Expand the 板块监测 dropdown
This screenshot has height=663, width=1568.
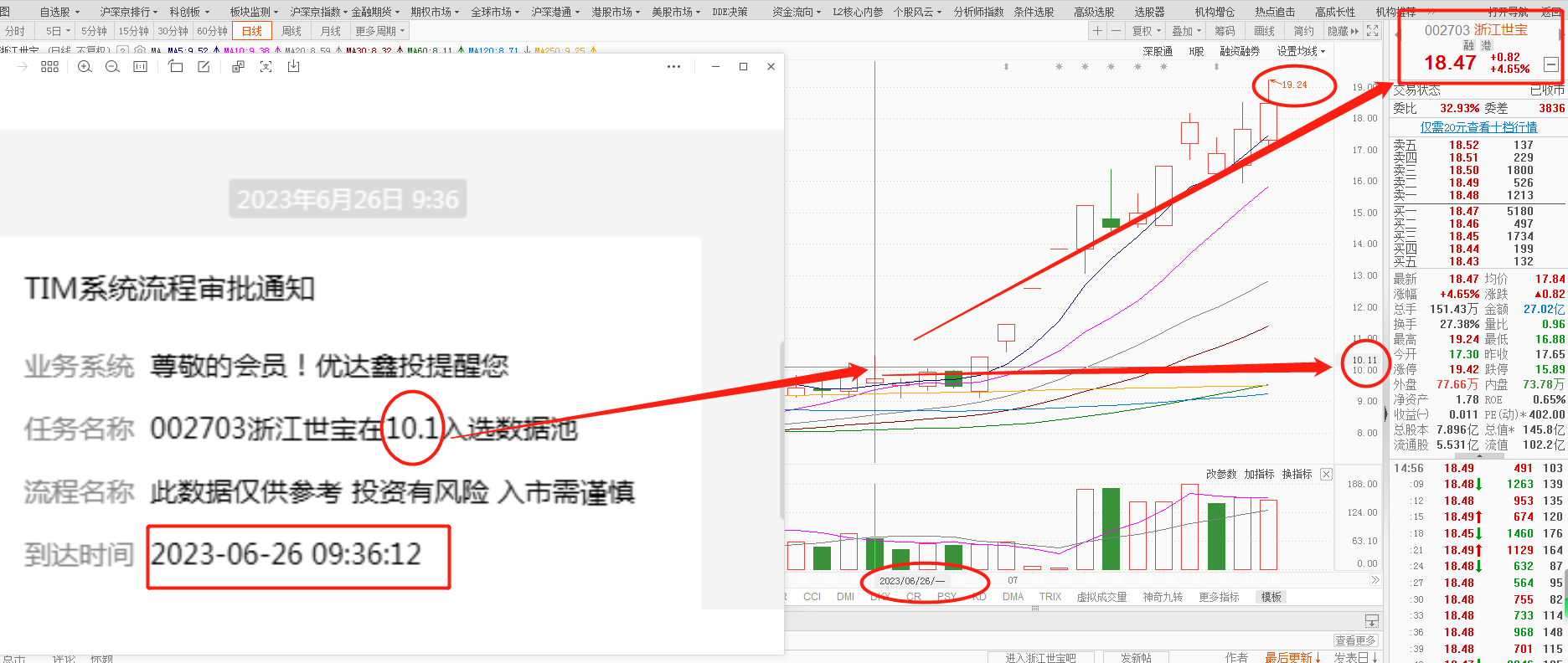coord(254,12)
